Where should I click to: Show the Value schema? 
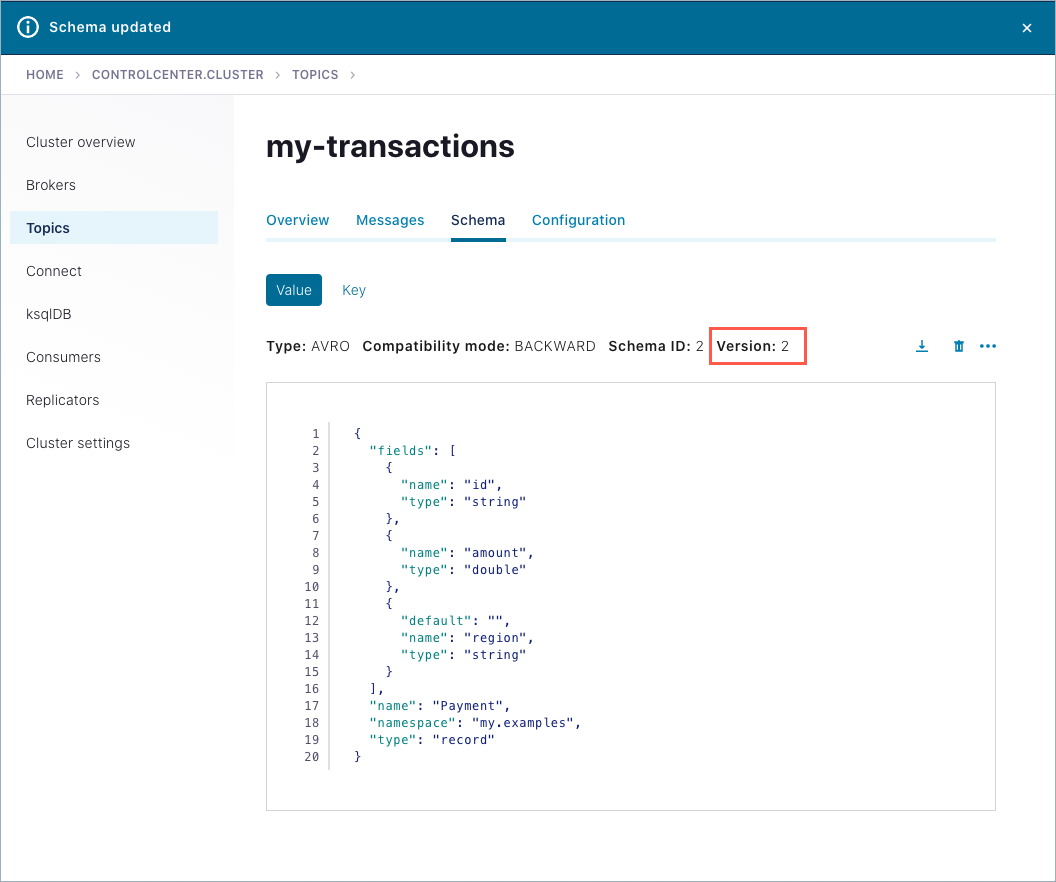294,290
